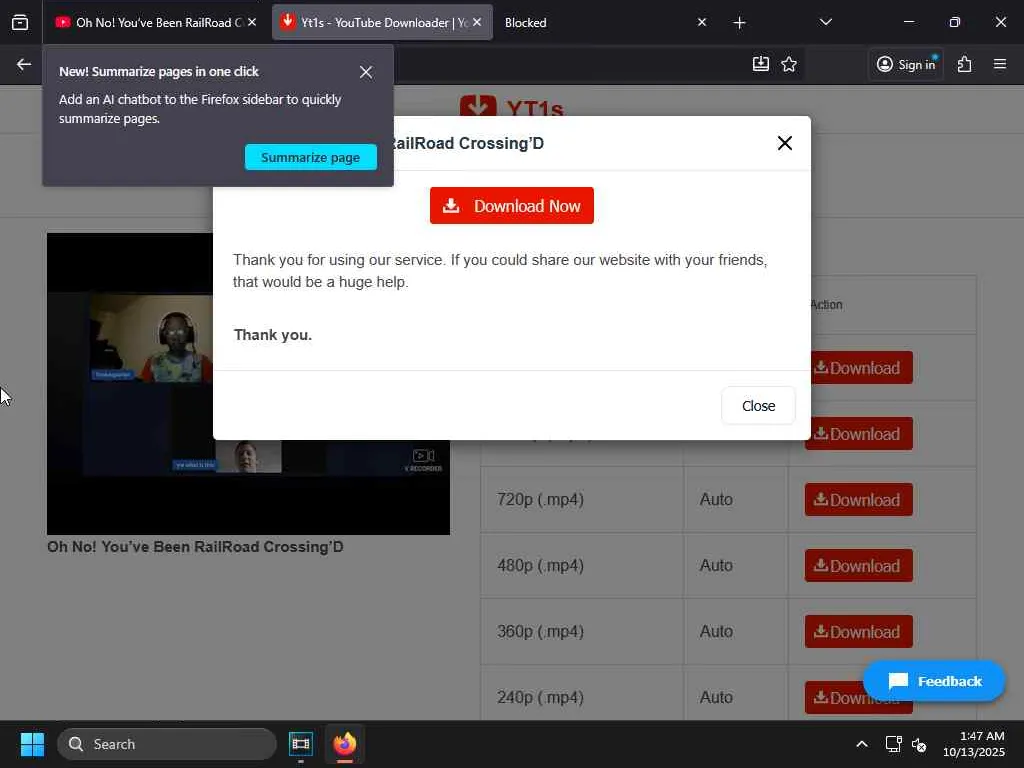
Task: Open a new tab with the plus icon
Action: [x=739, y=23]
